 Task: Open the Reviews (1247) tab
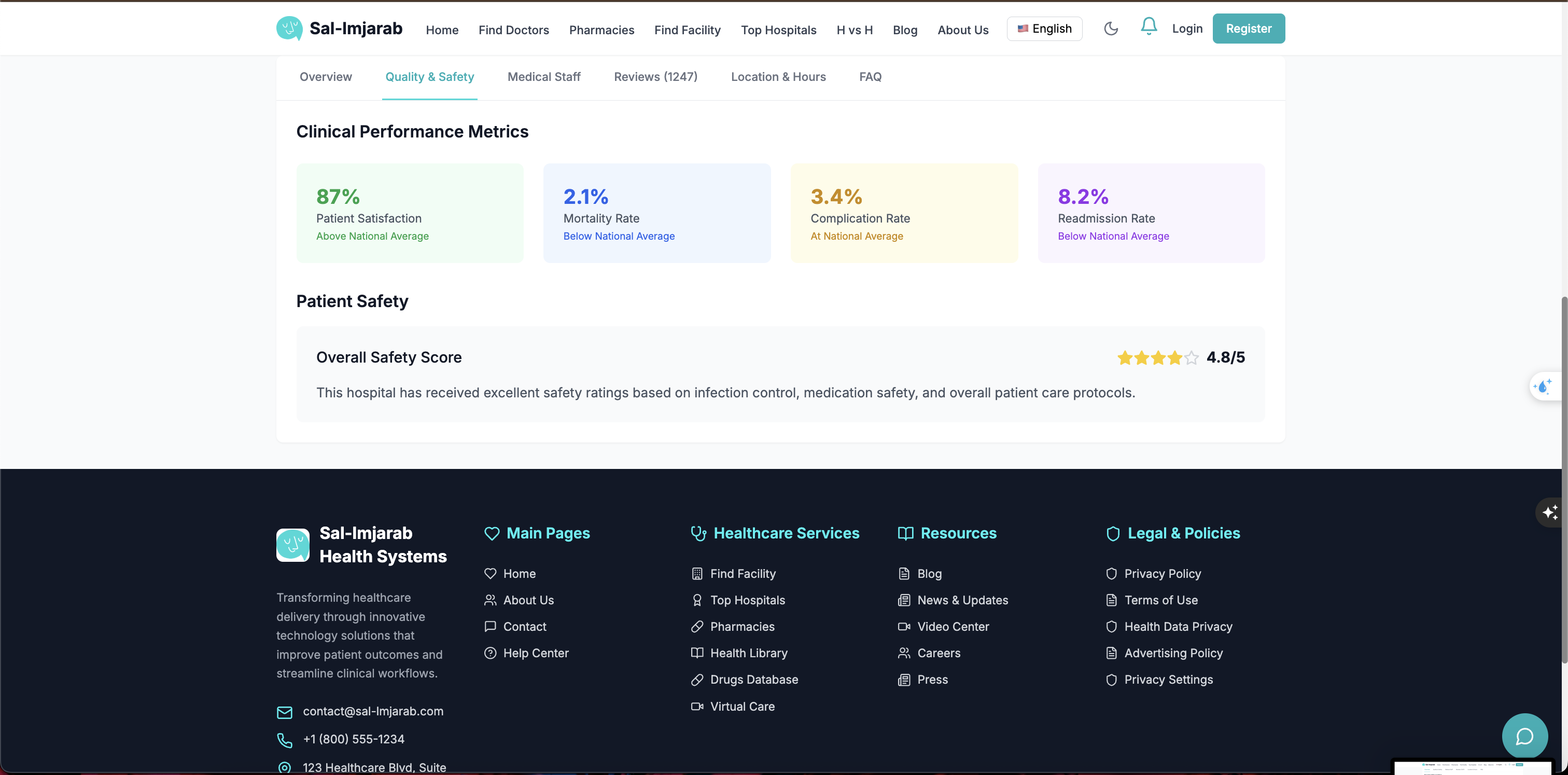655,77
